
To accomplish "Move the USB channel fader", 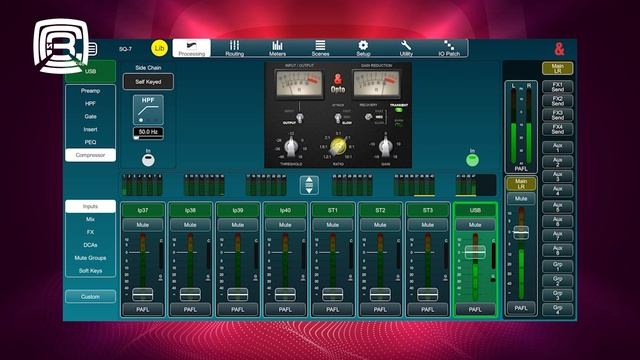I will click(x=475, y=252).
